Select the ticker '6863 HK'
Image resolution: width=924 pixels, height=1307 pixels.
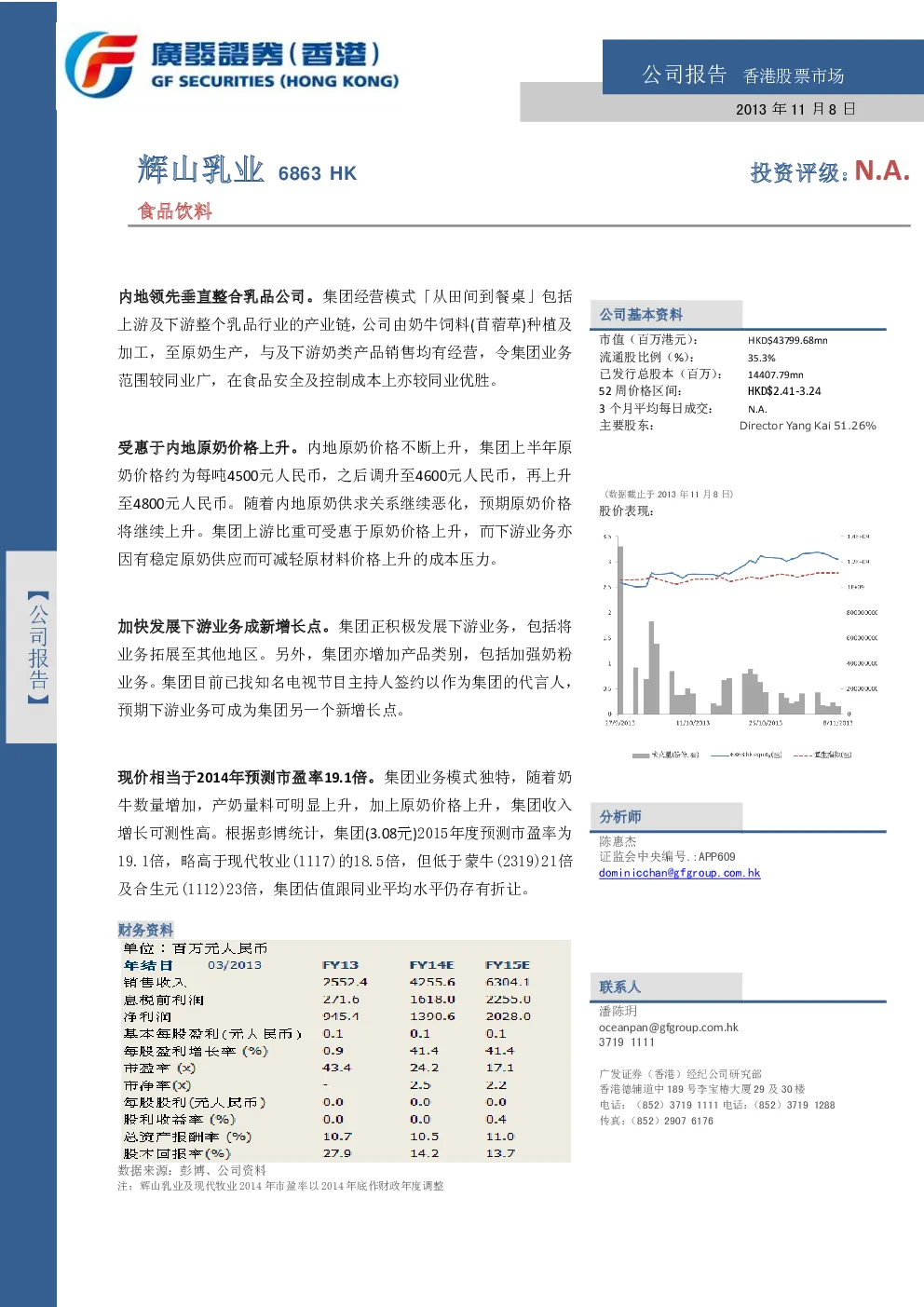[x=318, y=173]
